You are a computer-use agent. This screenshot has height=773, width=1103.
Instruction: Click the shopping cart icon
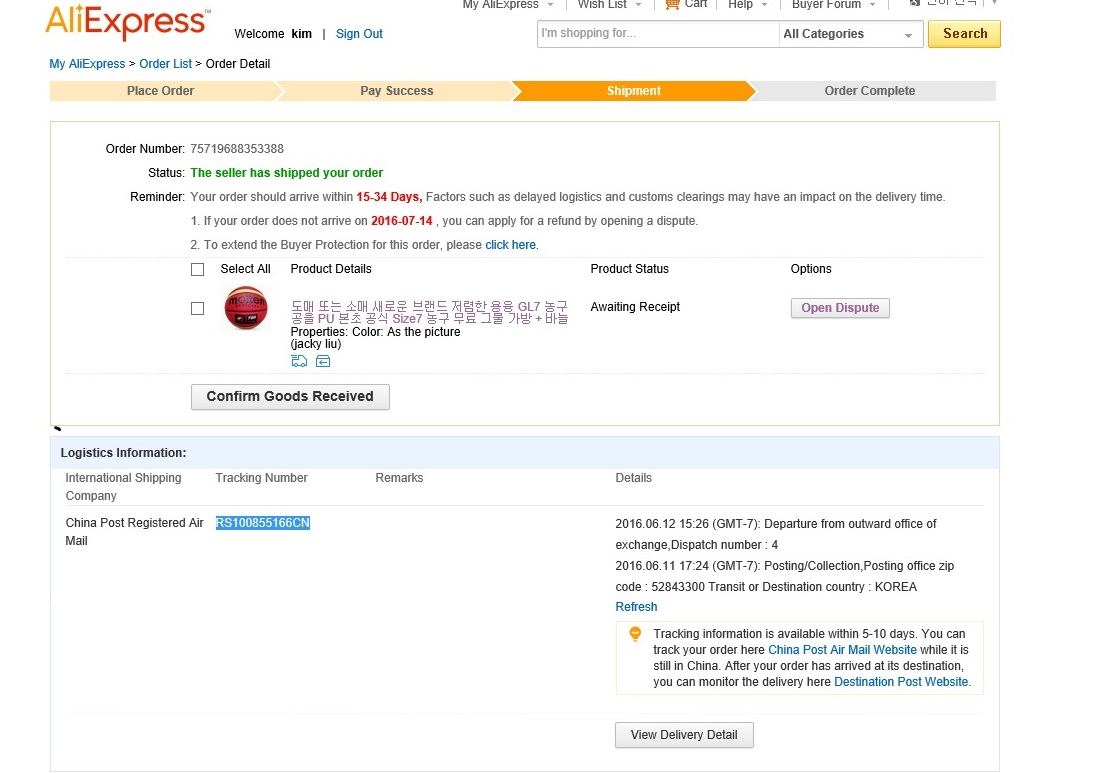click(673, 4)
